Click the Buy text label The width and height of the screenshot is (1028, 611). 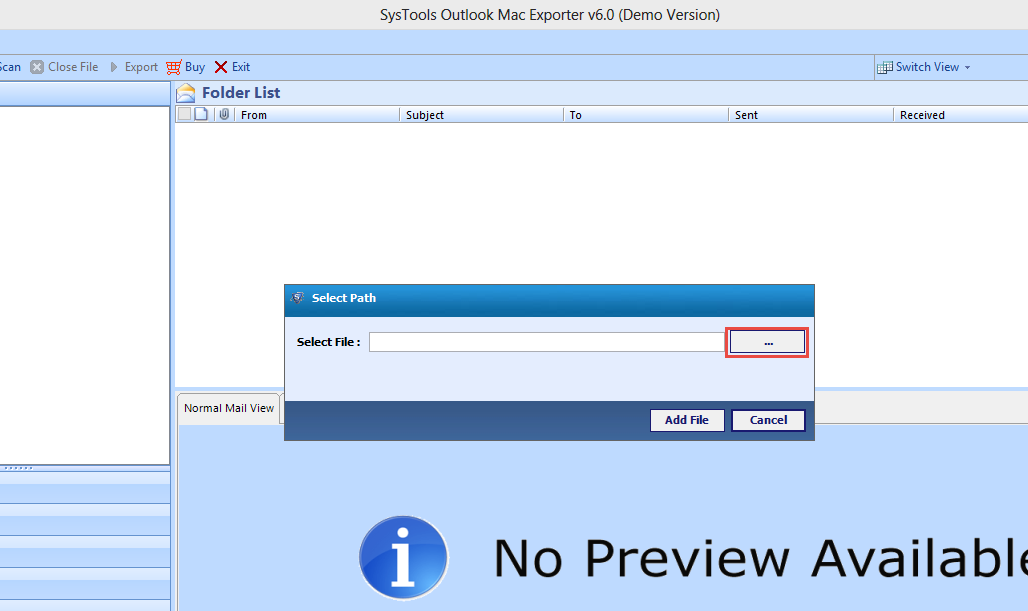195,67
